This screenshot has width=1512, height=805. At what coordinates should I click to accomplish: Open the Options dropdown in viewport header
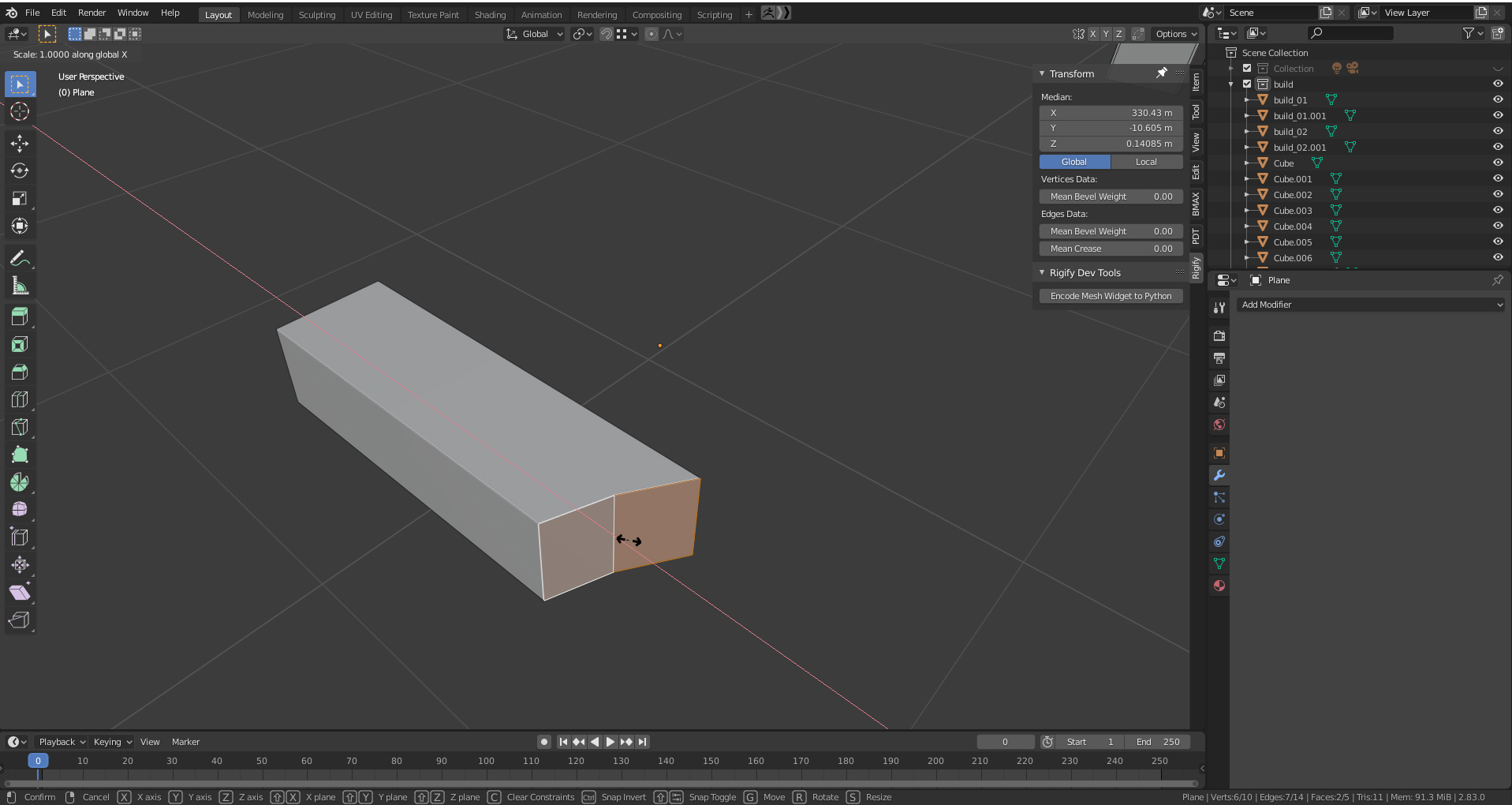click(1176, 34)
